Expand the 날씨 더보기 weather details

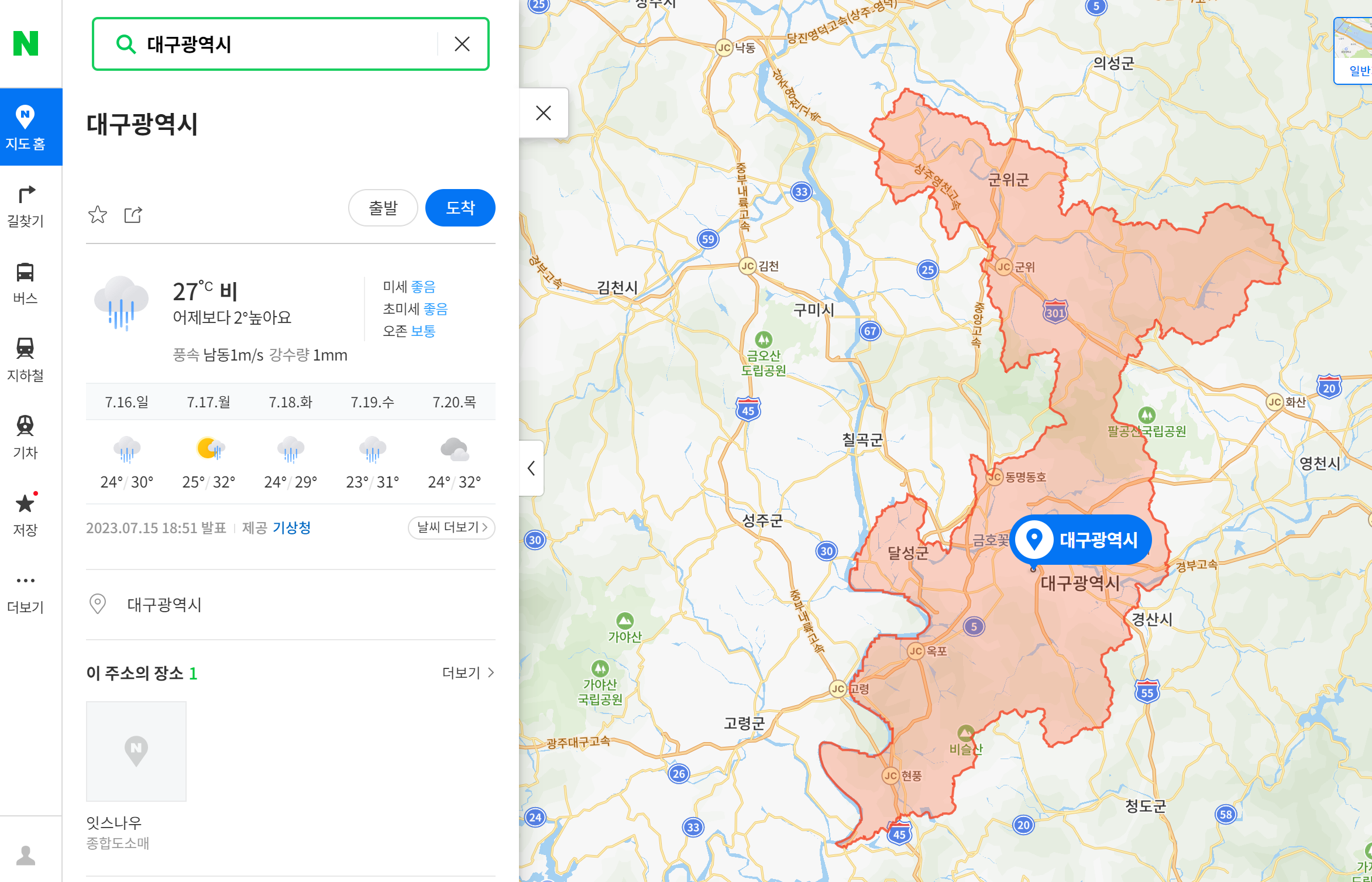(451, 527)
